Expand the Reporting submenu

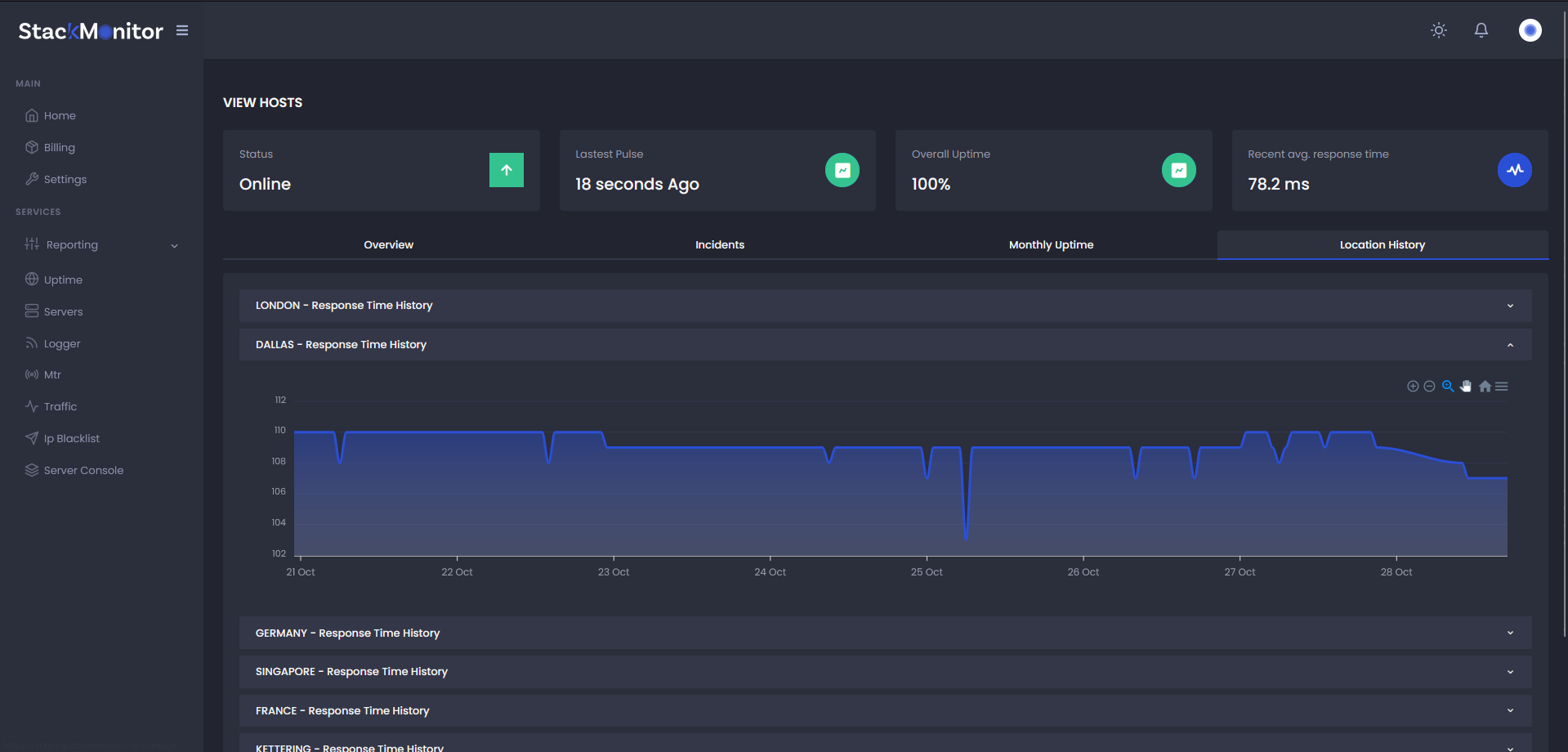101,244
